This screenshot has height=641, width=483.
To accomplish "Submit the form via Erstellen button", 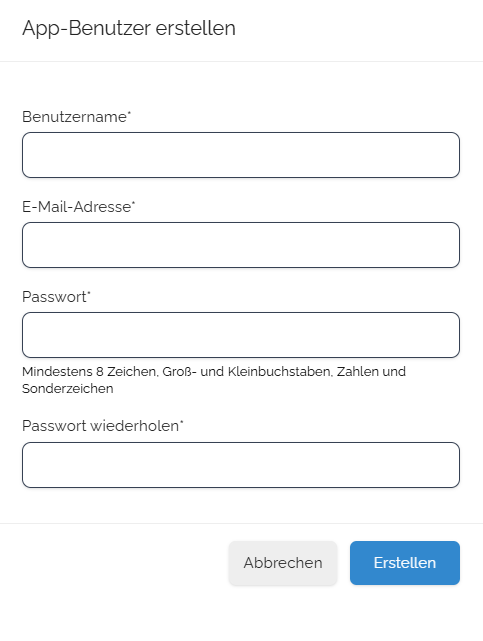I will pos(405,563).
